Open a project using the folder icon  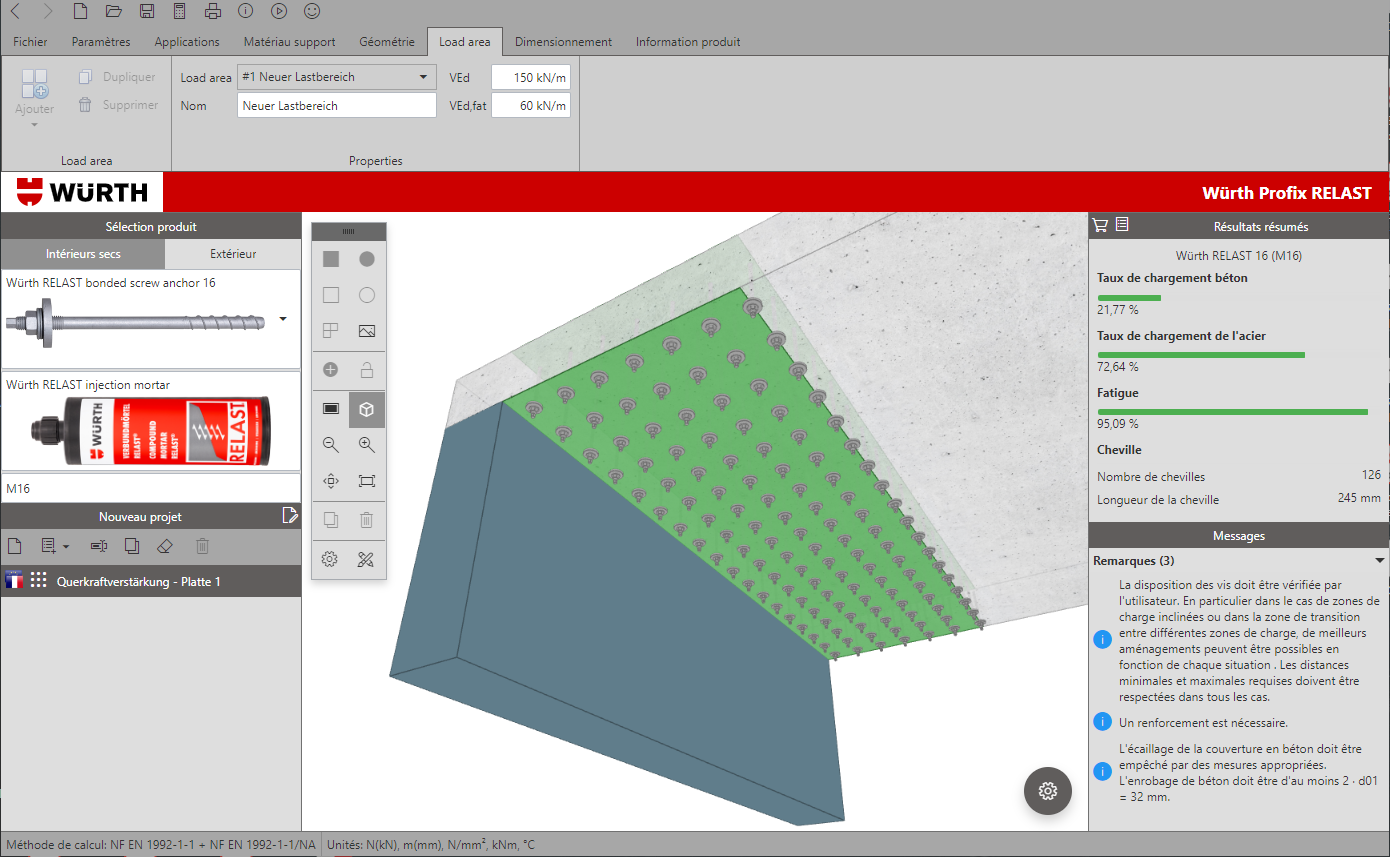(x=114, y=12)
